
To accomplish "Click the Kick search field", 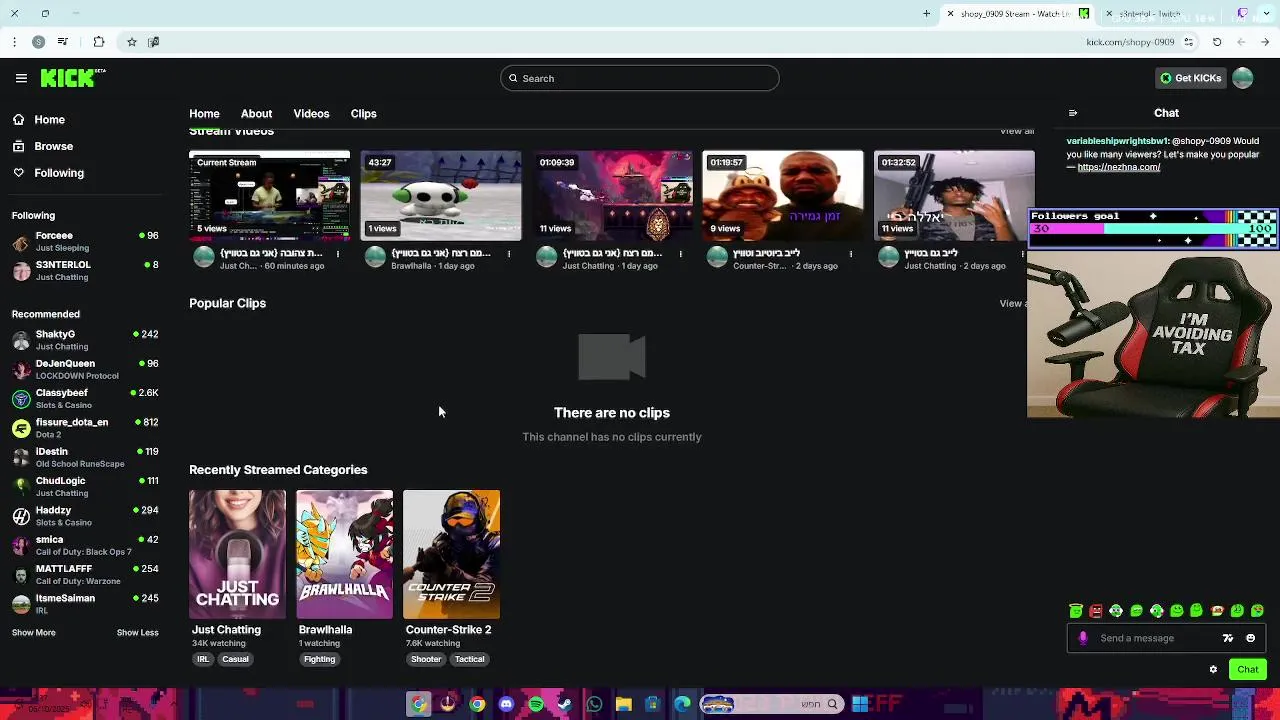I will tap(640, 78).
